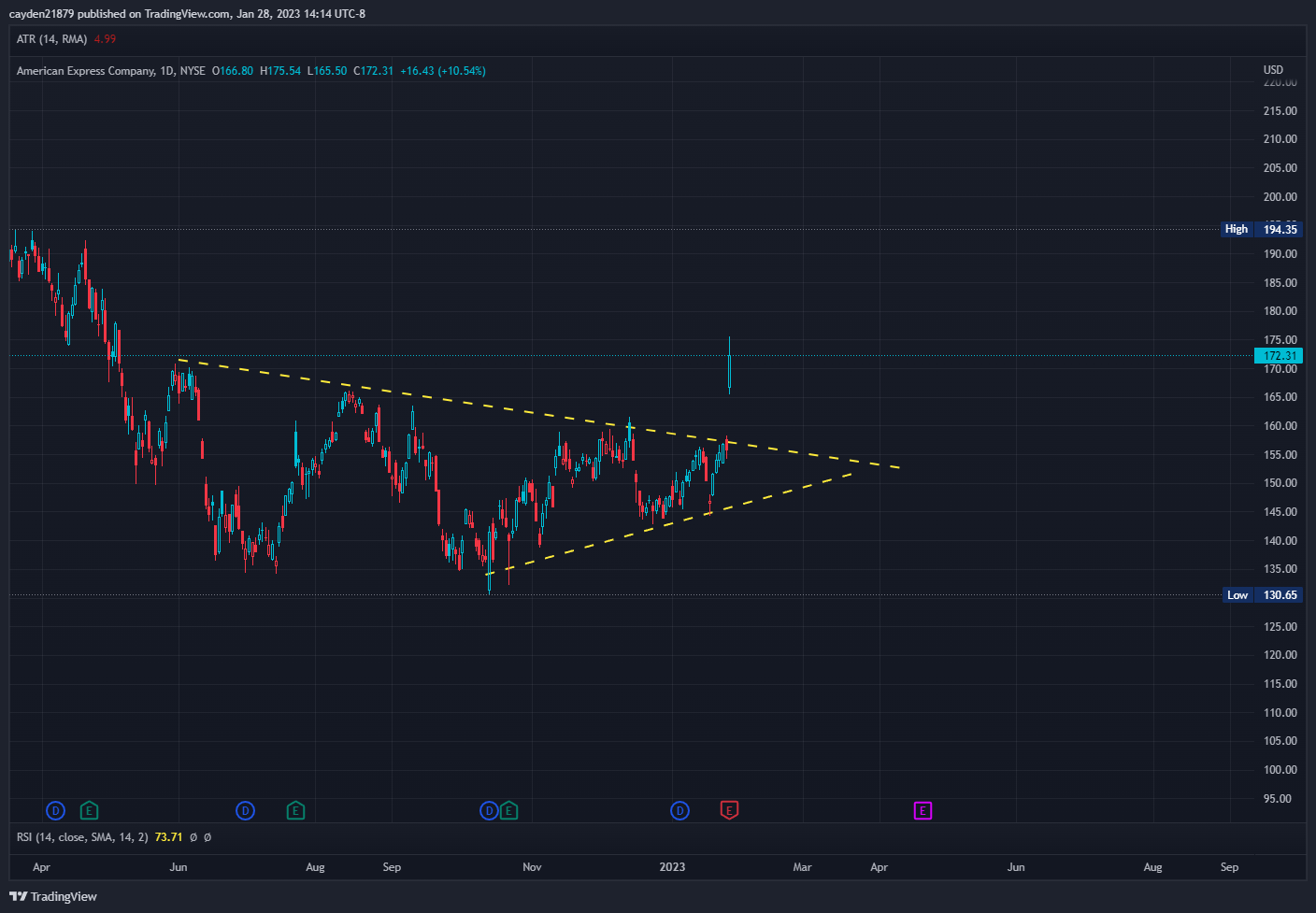Click the open price O166.80
Image resolution: width=1316 pixels, height=913 pixels.
(233, 71)
